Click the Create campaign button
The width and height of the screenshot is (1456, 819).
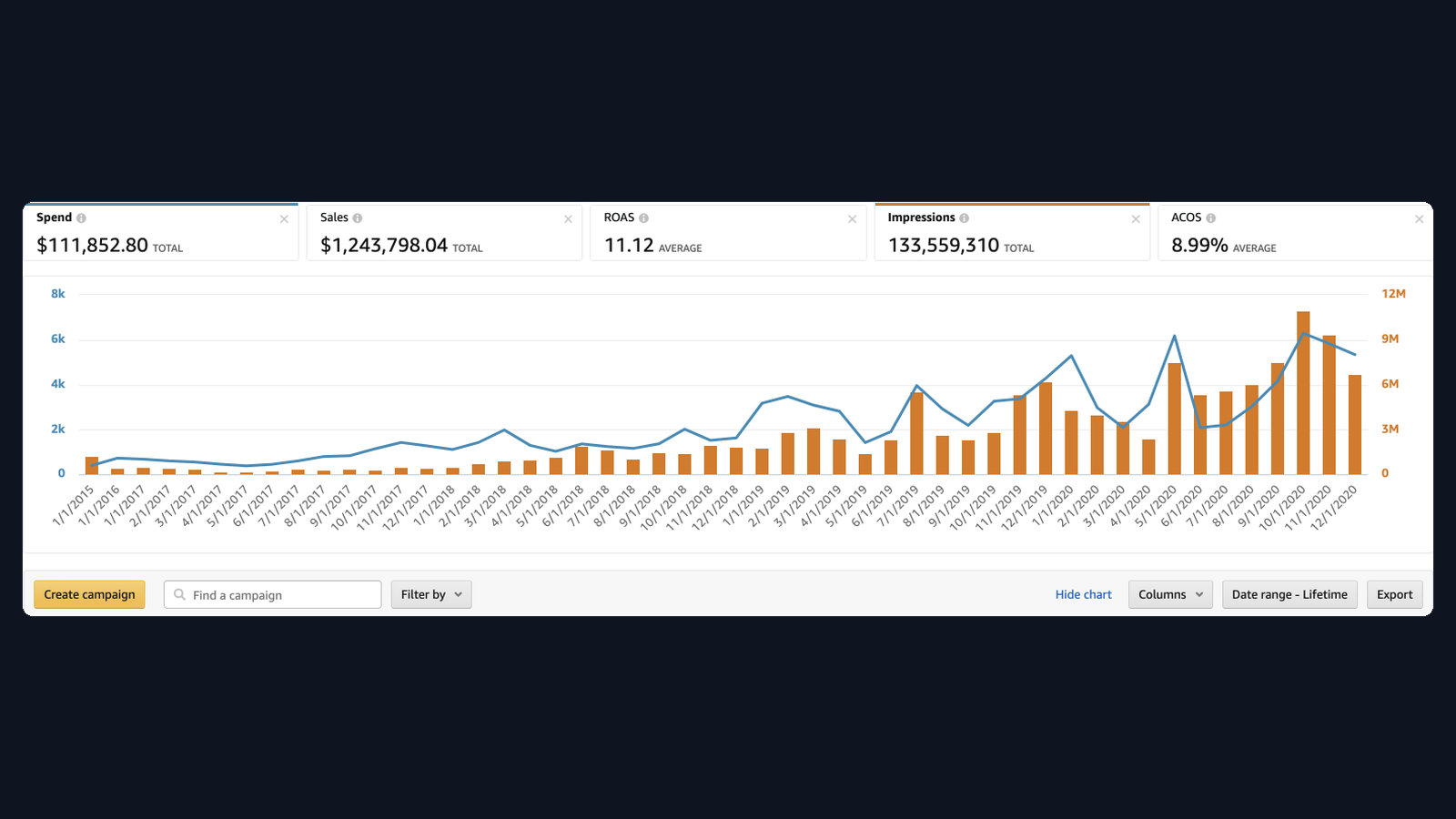(x=89, y=594)
